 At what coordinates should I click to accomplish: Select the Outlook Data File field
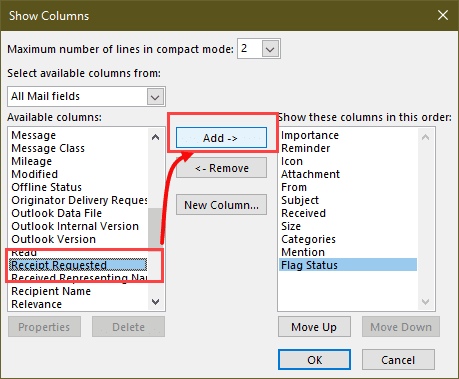(79, 213)
